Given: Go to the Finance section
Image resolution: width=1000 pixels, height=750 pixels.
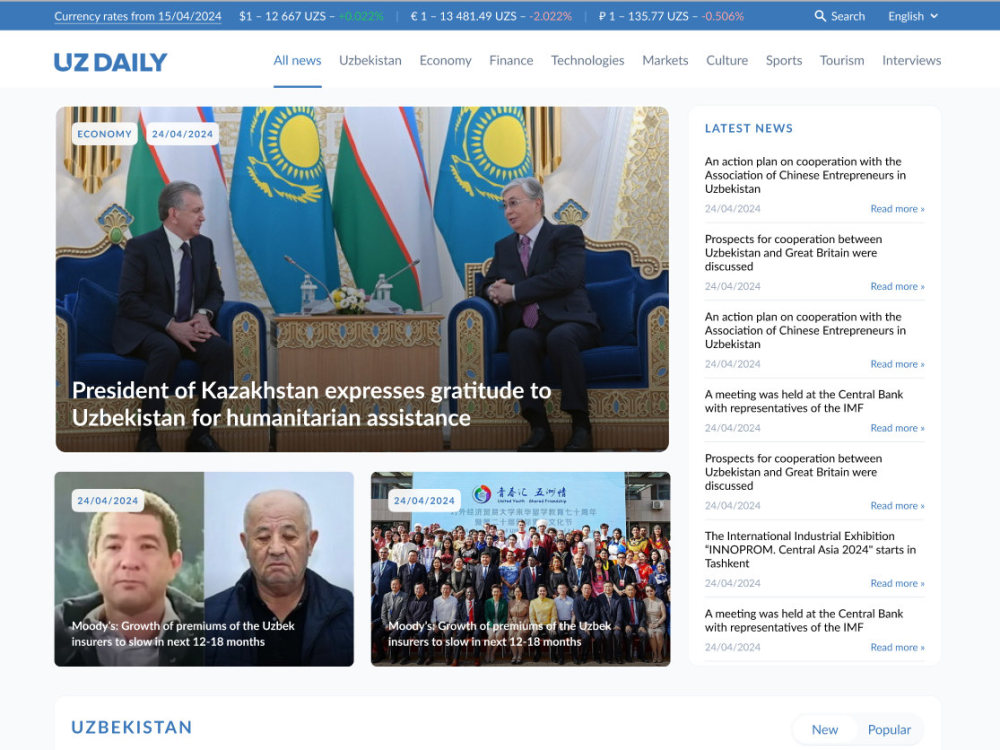Looking at the screenshot, I should (x=511, y=61).
